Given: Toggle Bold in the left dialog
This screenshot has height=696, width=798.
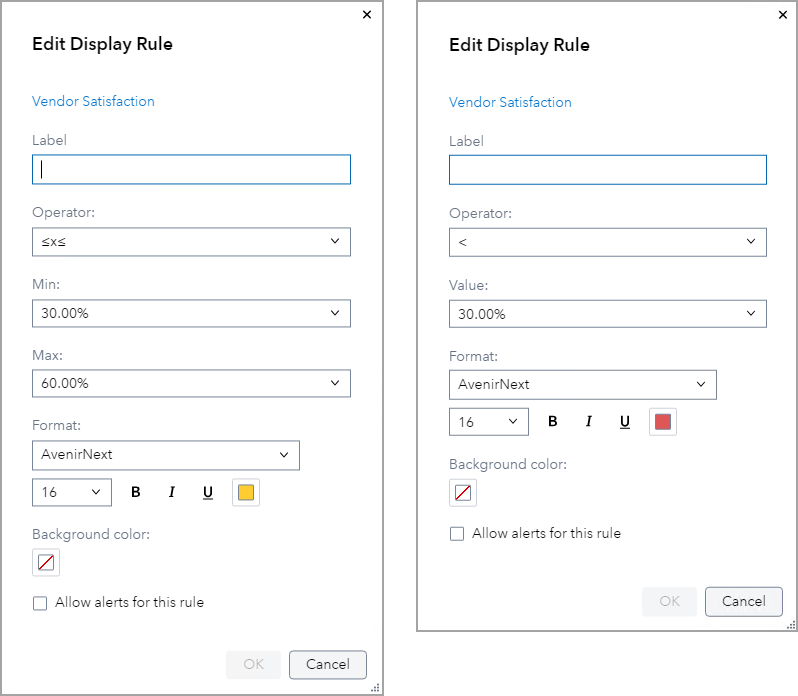Looking at the screenshot, I should click(x=136, y=492).
